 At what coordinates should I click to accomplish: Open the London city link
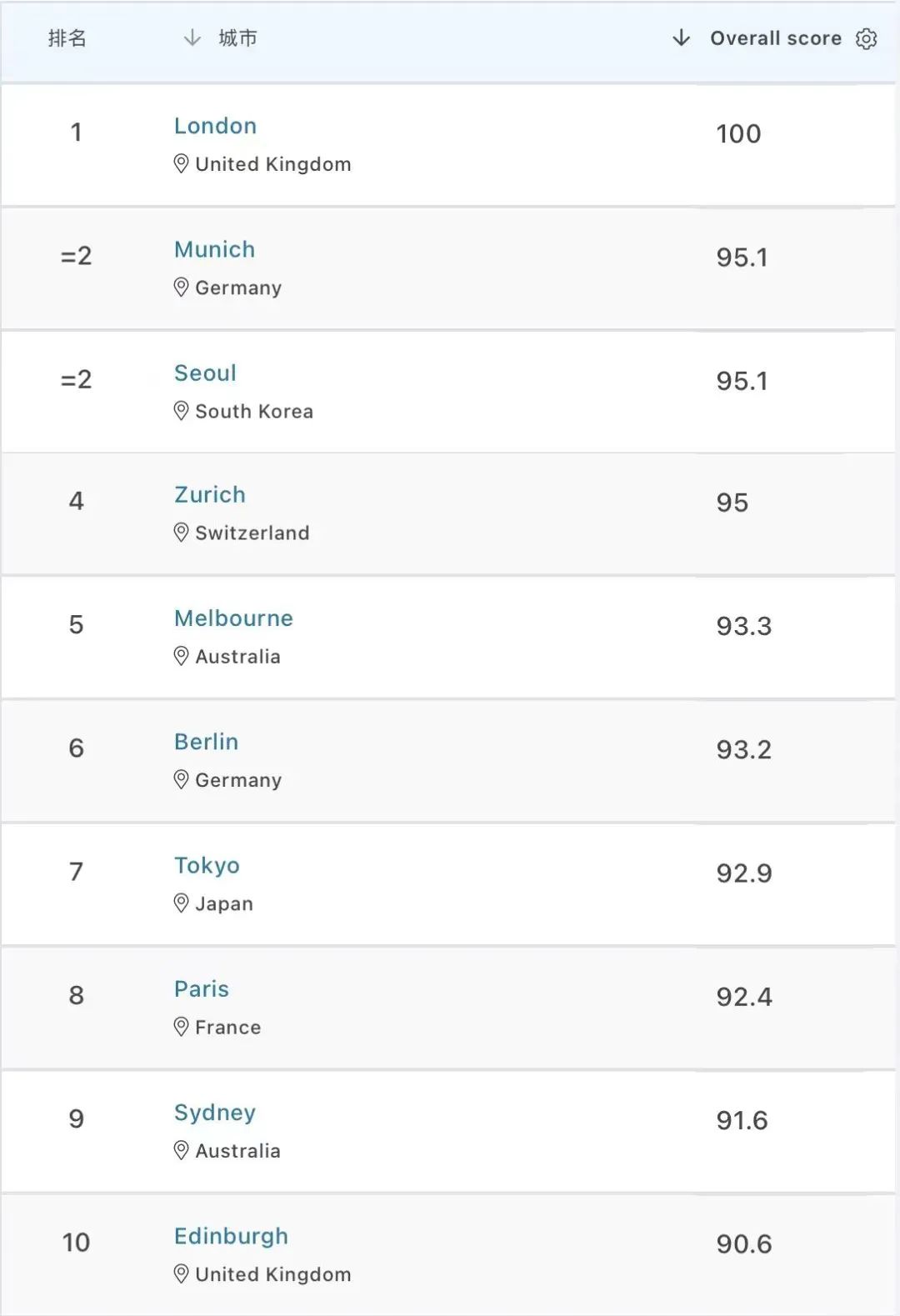(x=215, y=126)
